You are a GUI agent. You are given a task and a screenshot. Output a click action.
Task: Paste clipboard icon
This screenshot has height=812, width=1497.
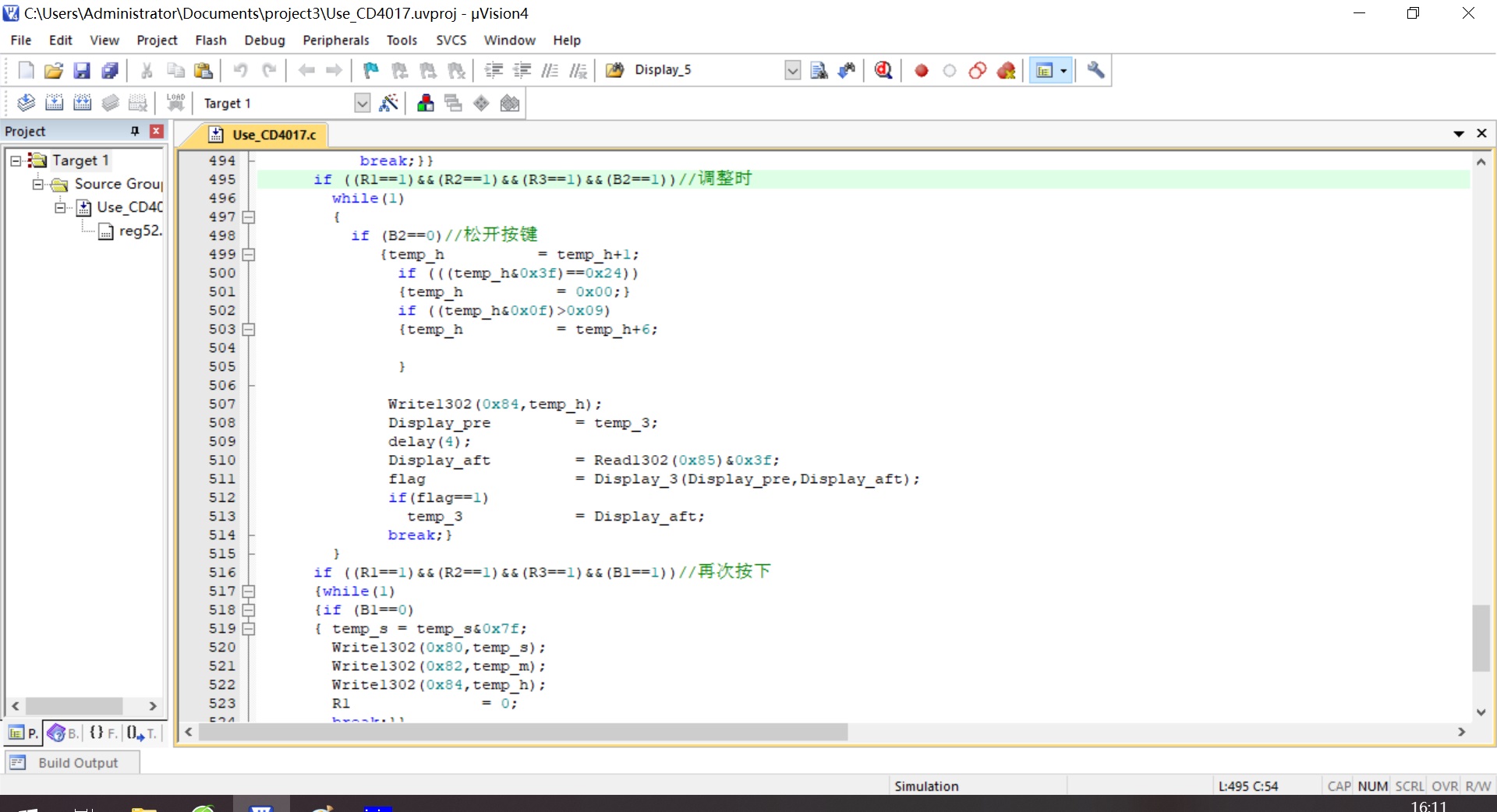[203, 70]
